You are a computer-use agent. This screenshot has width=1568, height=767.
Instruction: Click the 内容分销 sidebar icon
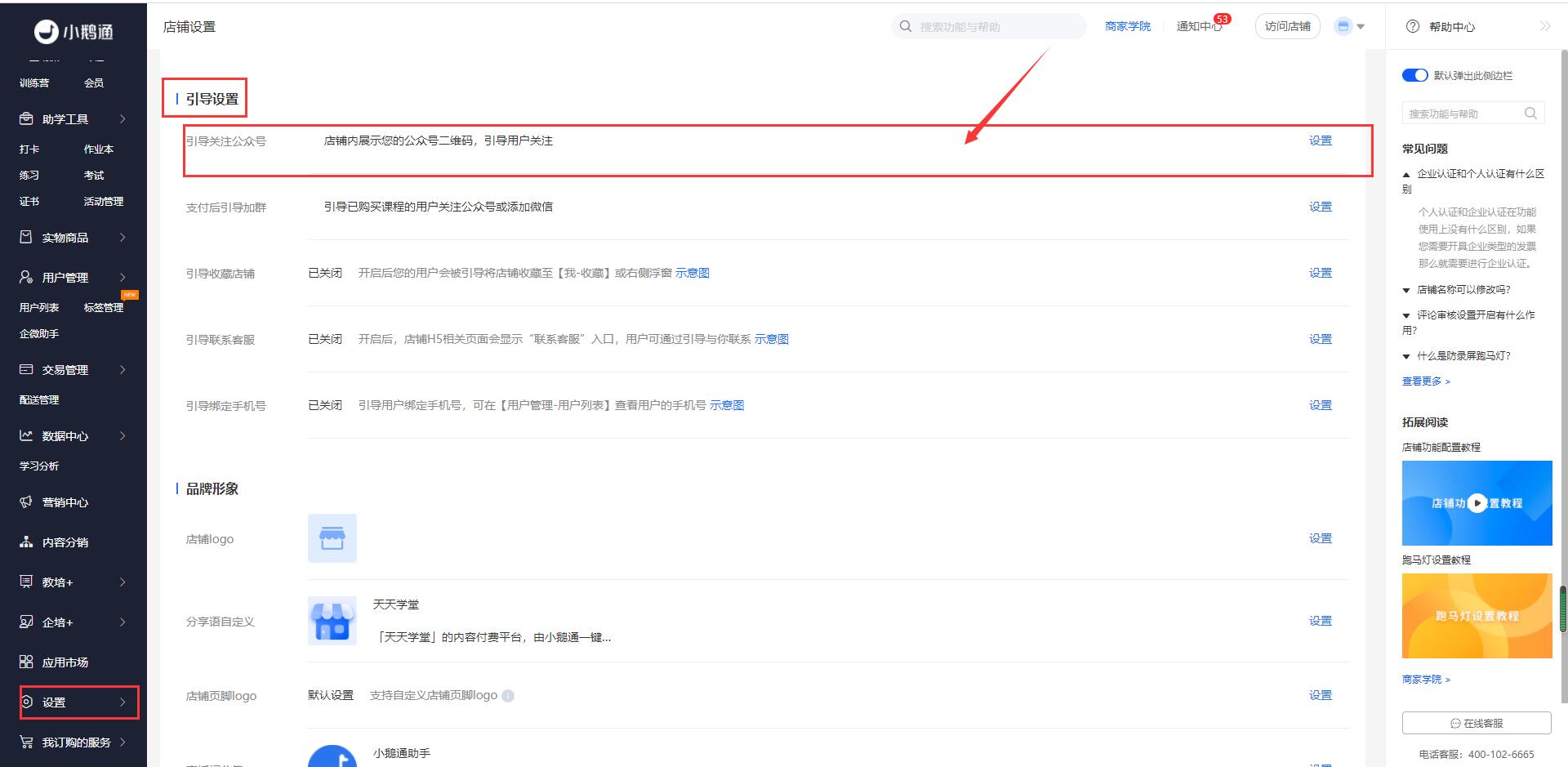(26, 542)
